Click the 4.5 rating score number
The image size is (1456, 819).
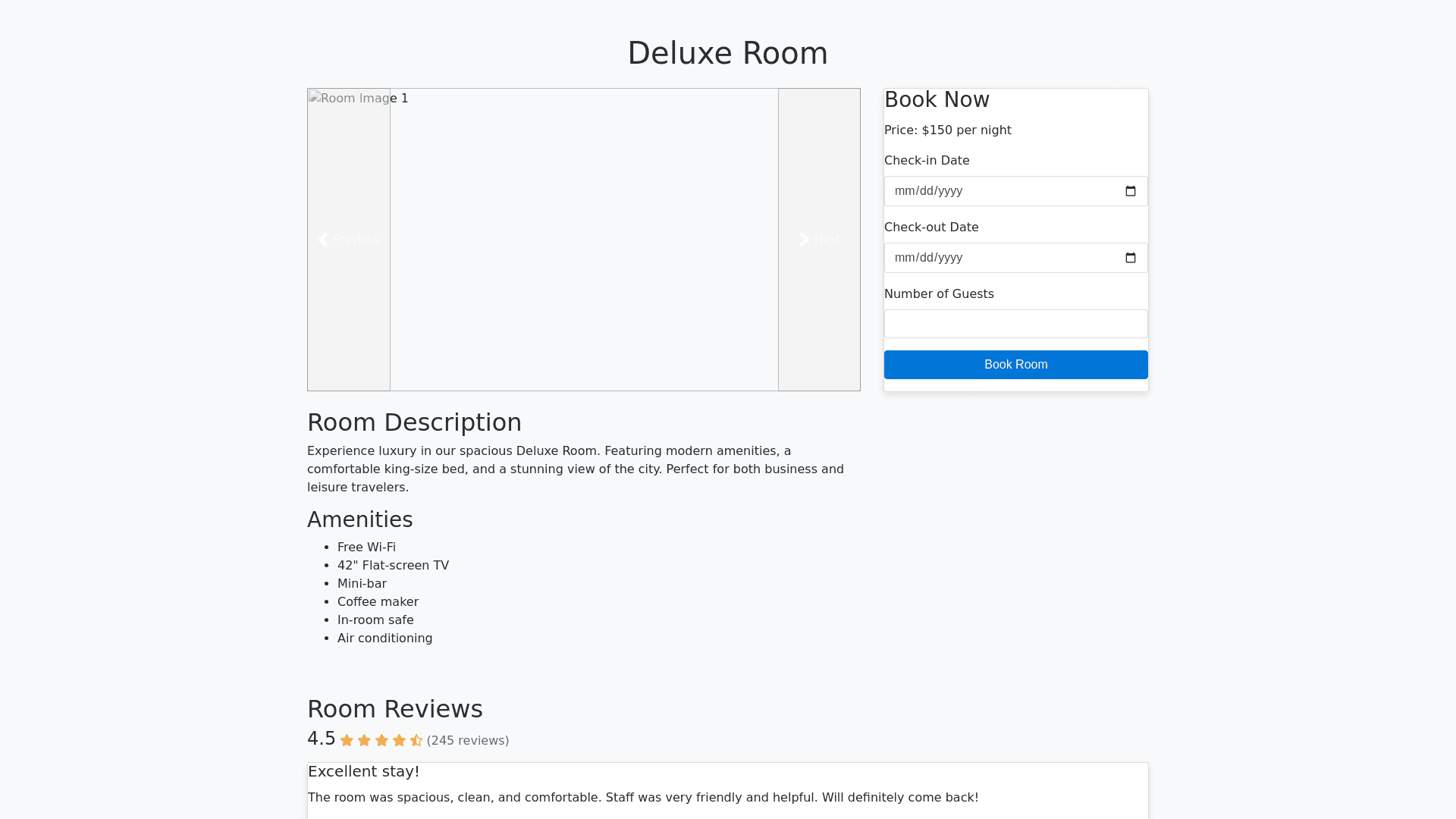coord(321,739)
